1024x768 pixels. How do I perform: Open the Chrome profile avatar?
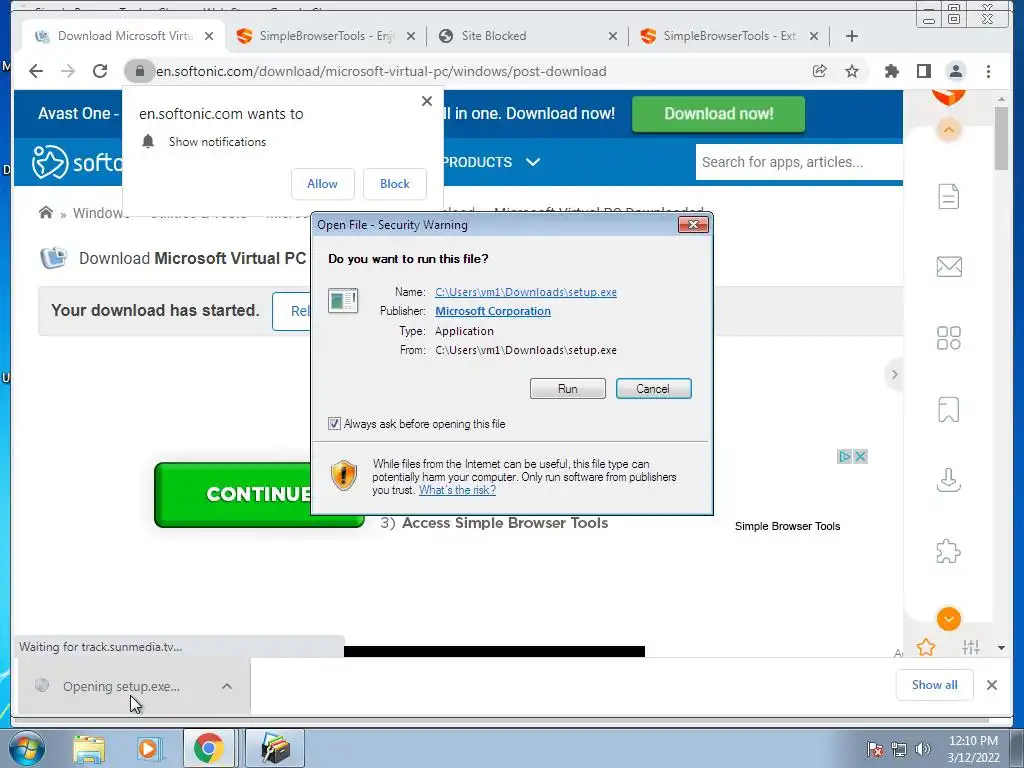pyautogui.click(x=955, y=71)
